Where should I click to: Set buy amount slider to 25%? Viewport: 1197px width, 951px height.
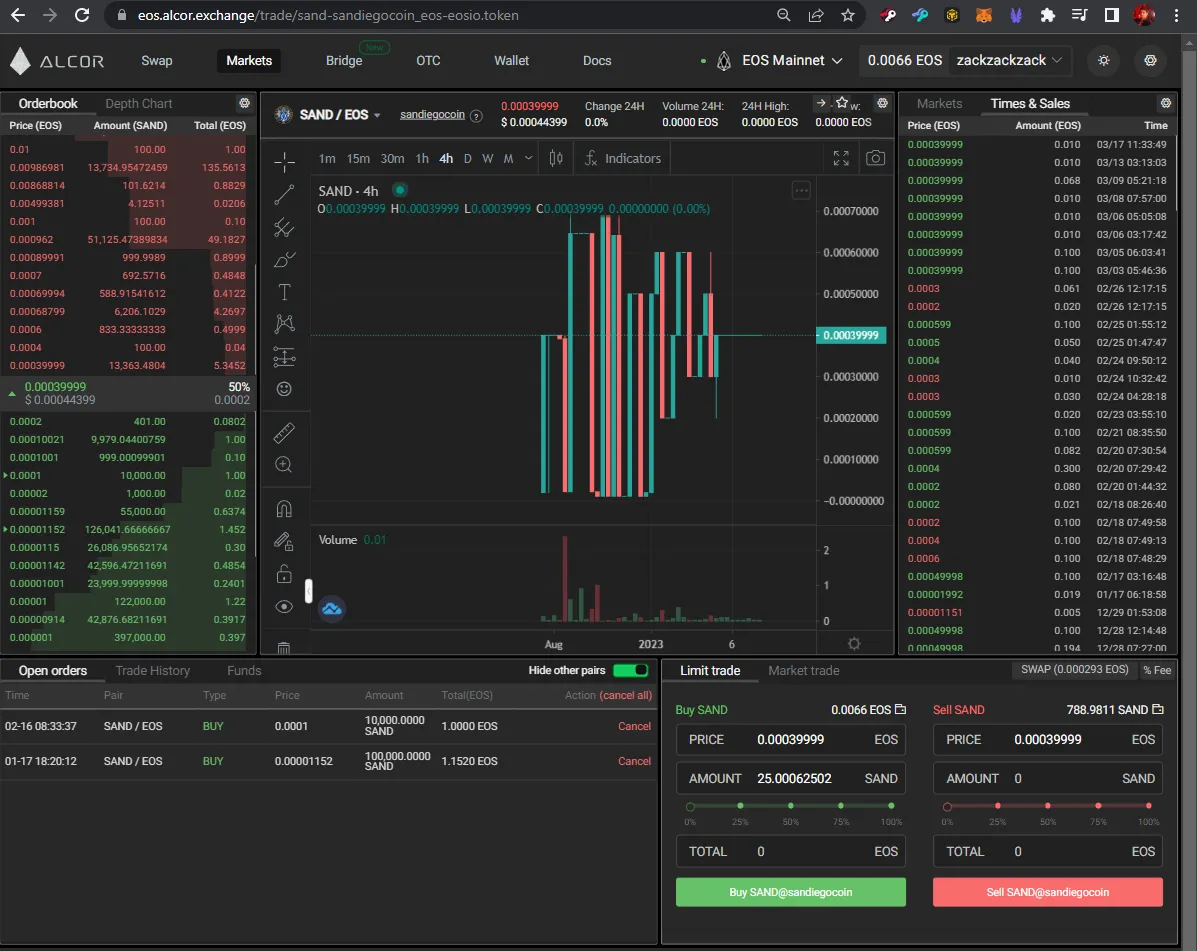740,806
